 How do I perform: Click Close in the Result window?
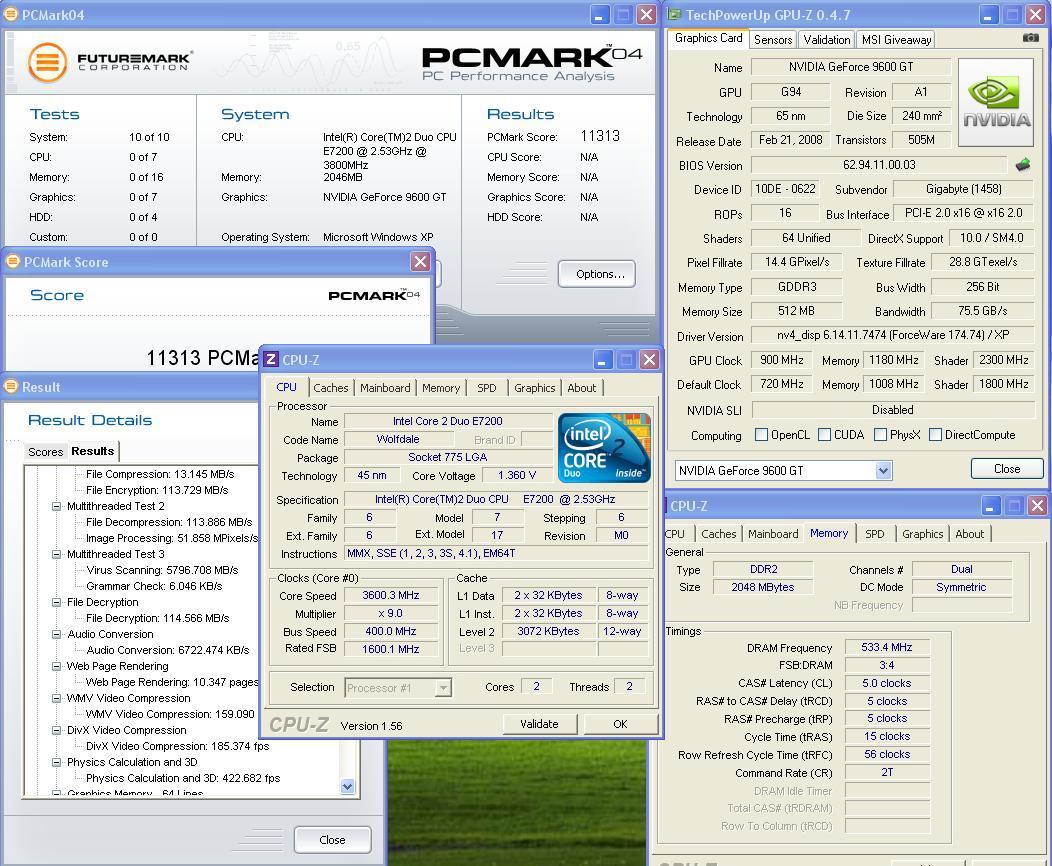coord(332,840)
